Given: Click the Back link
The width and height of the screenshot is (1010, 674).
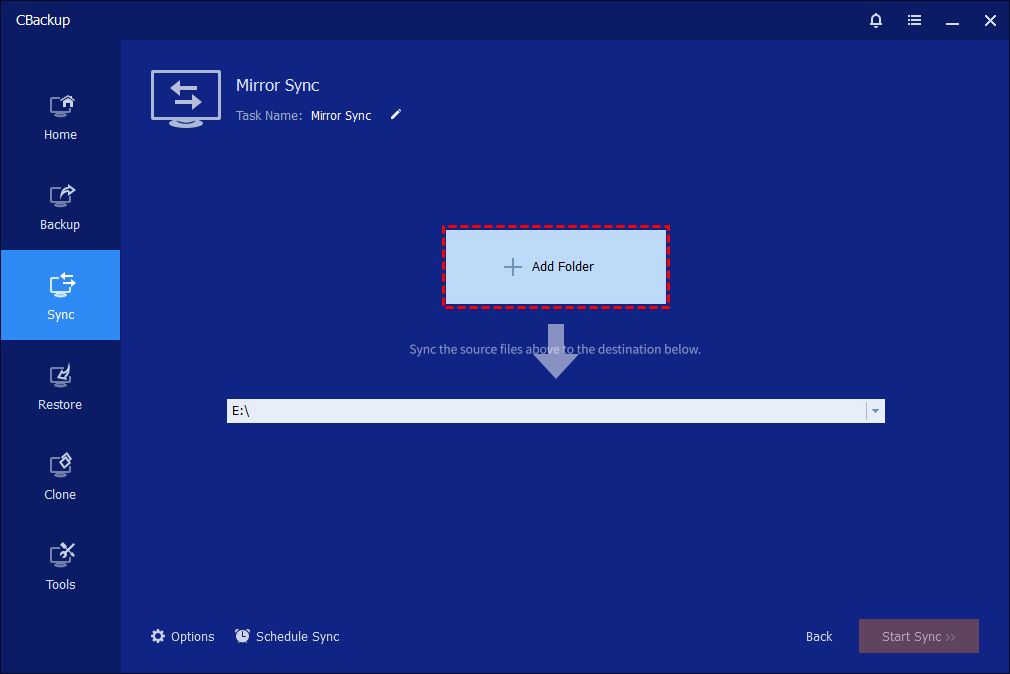Looking at the screenshot, I should click(819, 637).
